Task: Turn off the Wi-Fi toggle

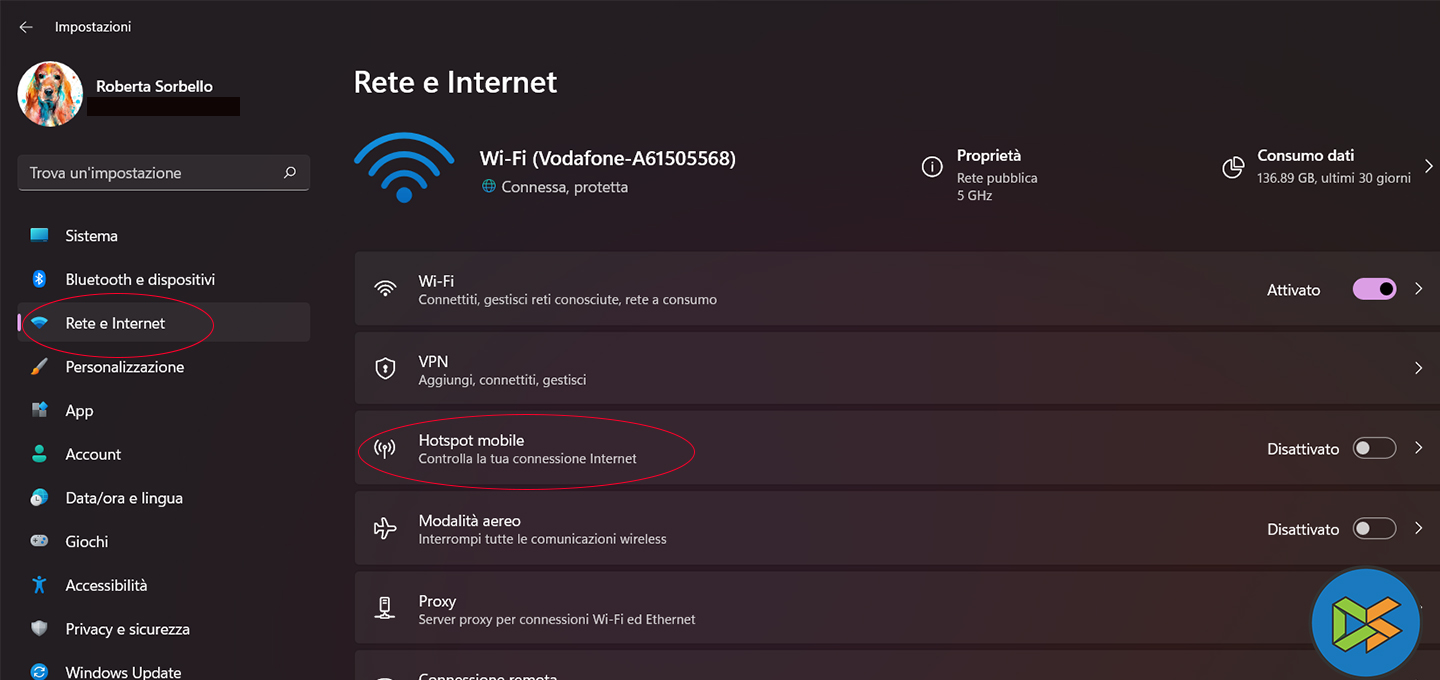Action: click(1374, 289)
